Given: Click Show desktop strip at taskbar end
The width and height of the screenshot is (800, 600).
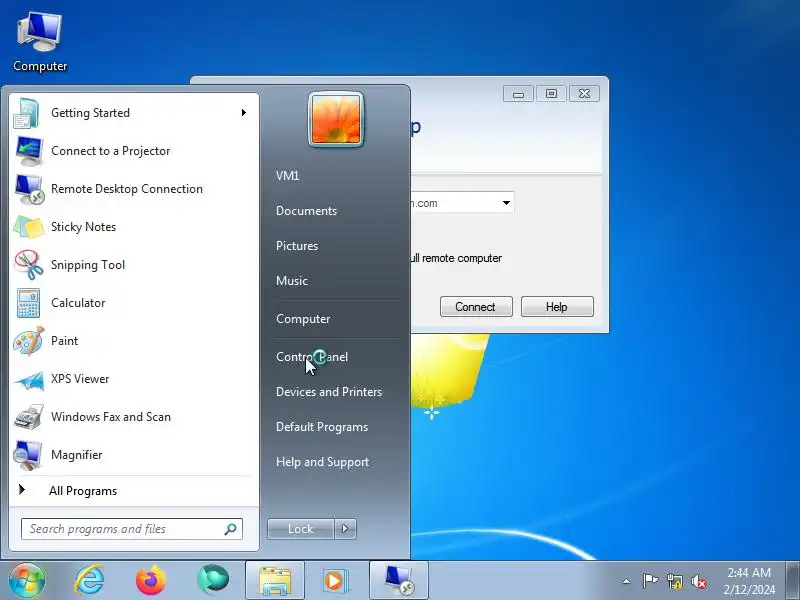Looking at the screenshot, I should tap(793, 581).
